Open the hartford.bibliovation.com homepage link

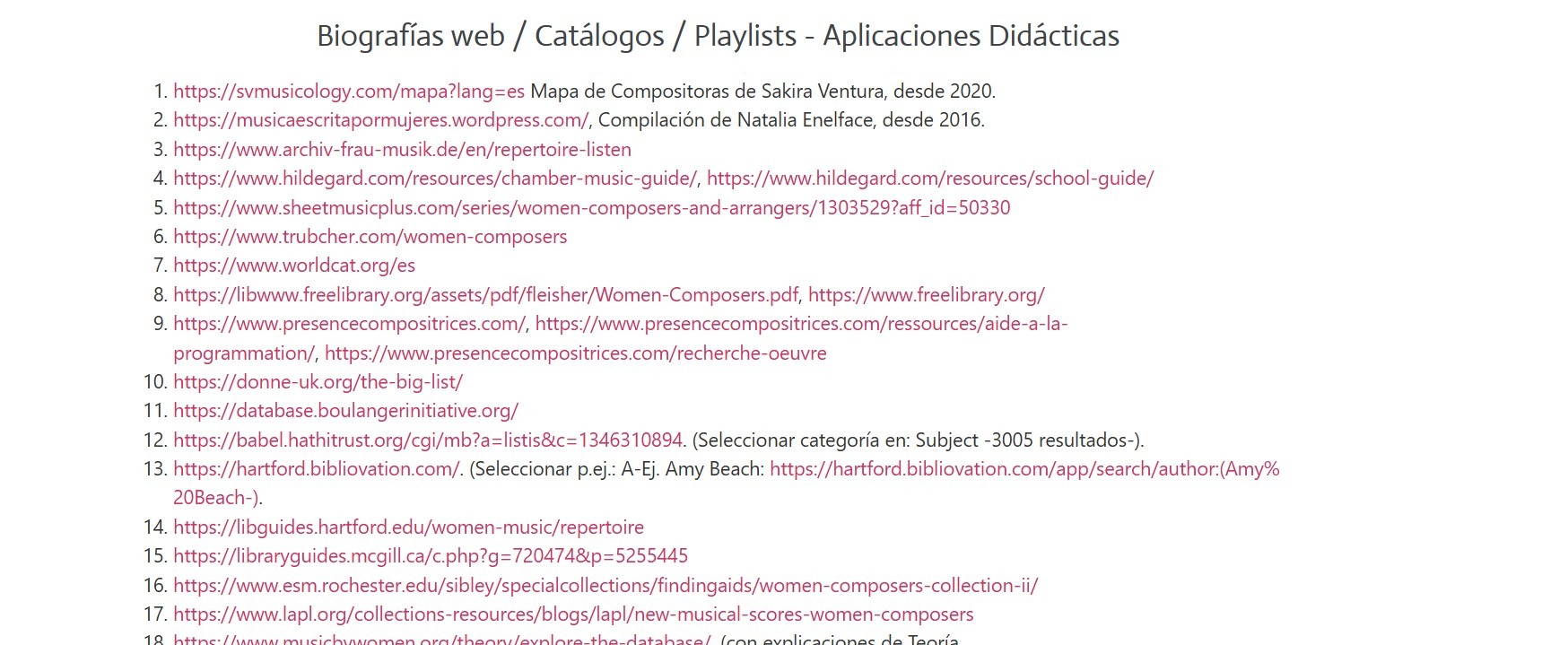point(316,469)
